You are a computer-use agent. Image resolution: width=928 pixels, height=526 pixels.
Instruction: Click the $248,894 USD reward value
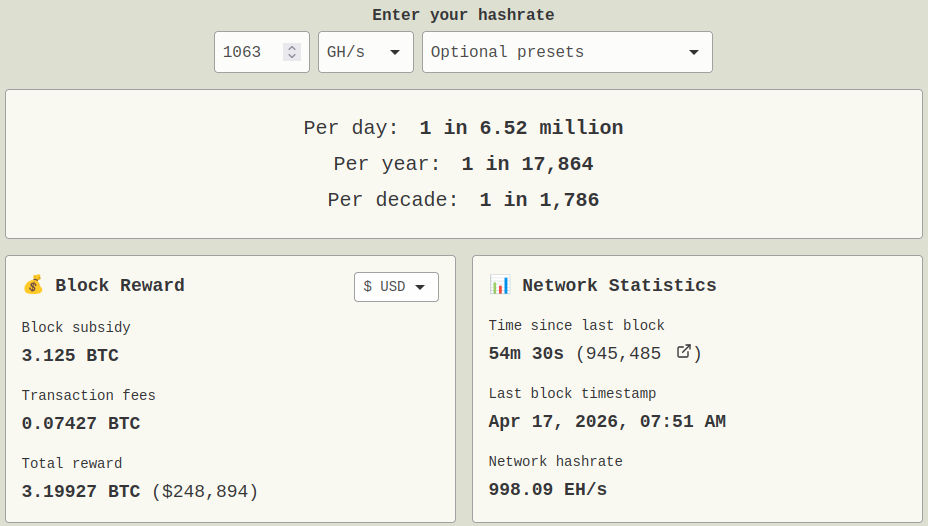pos(205,492)
